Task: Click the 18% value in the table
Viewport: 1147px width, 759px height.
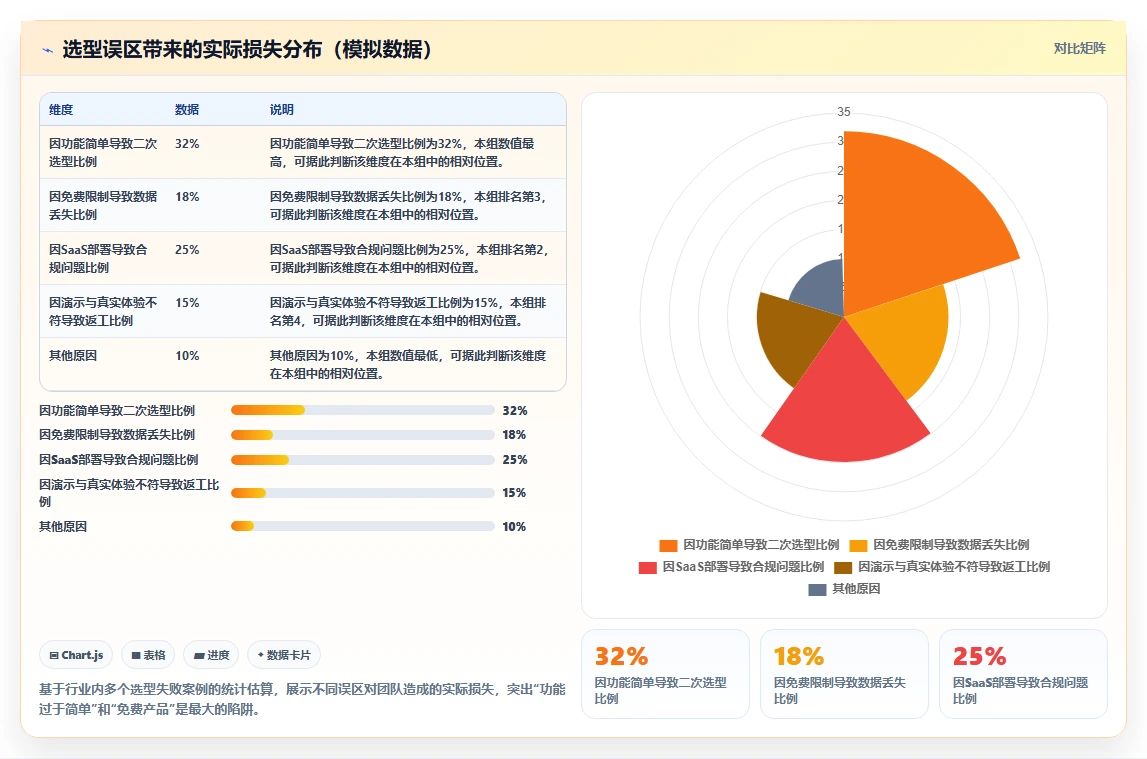Action: (187, 197)
